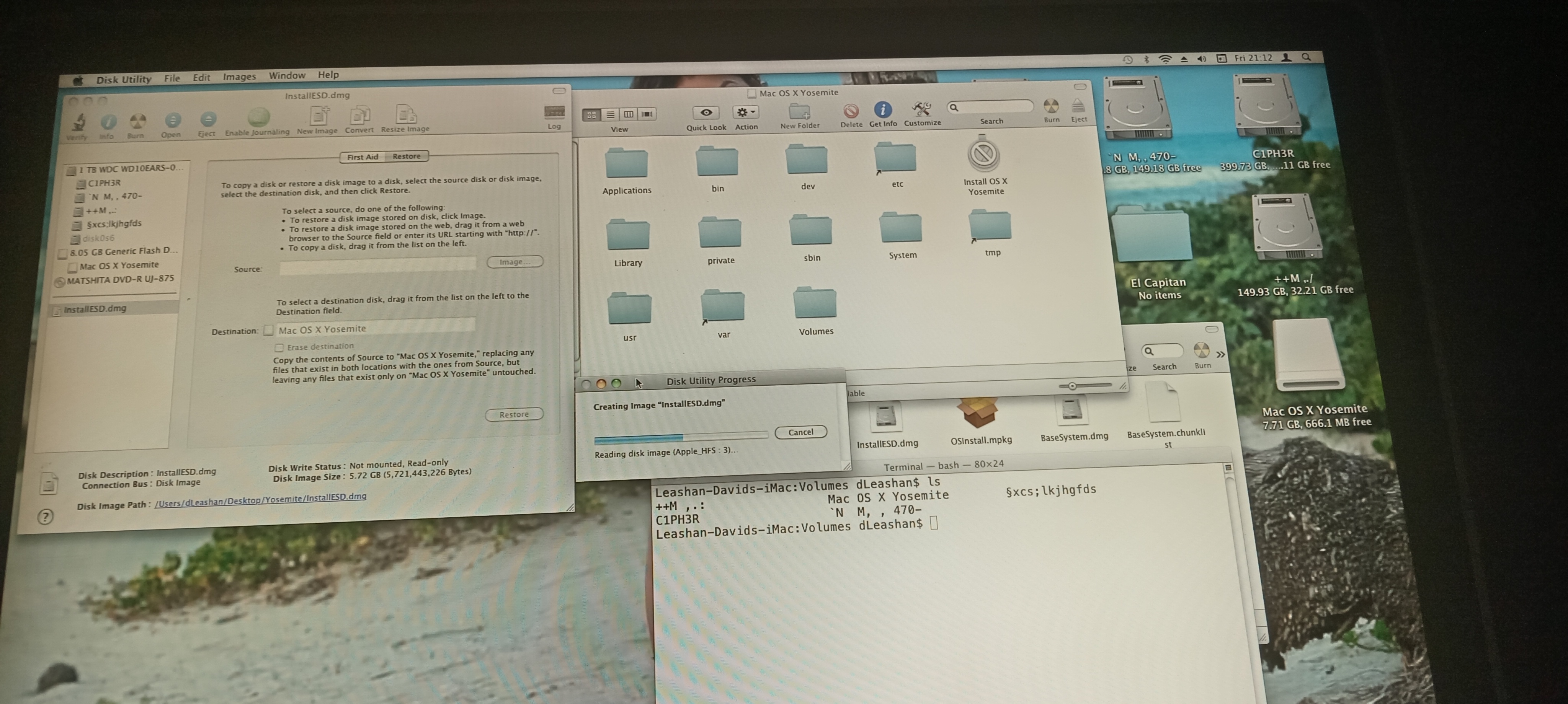Cancel the Disk Utility Progress operation

pos(800,432)
